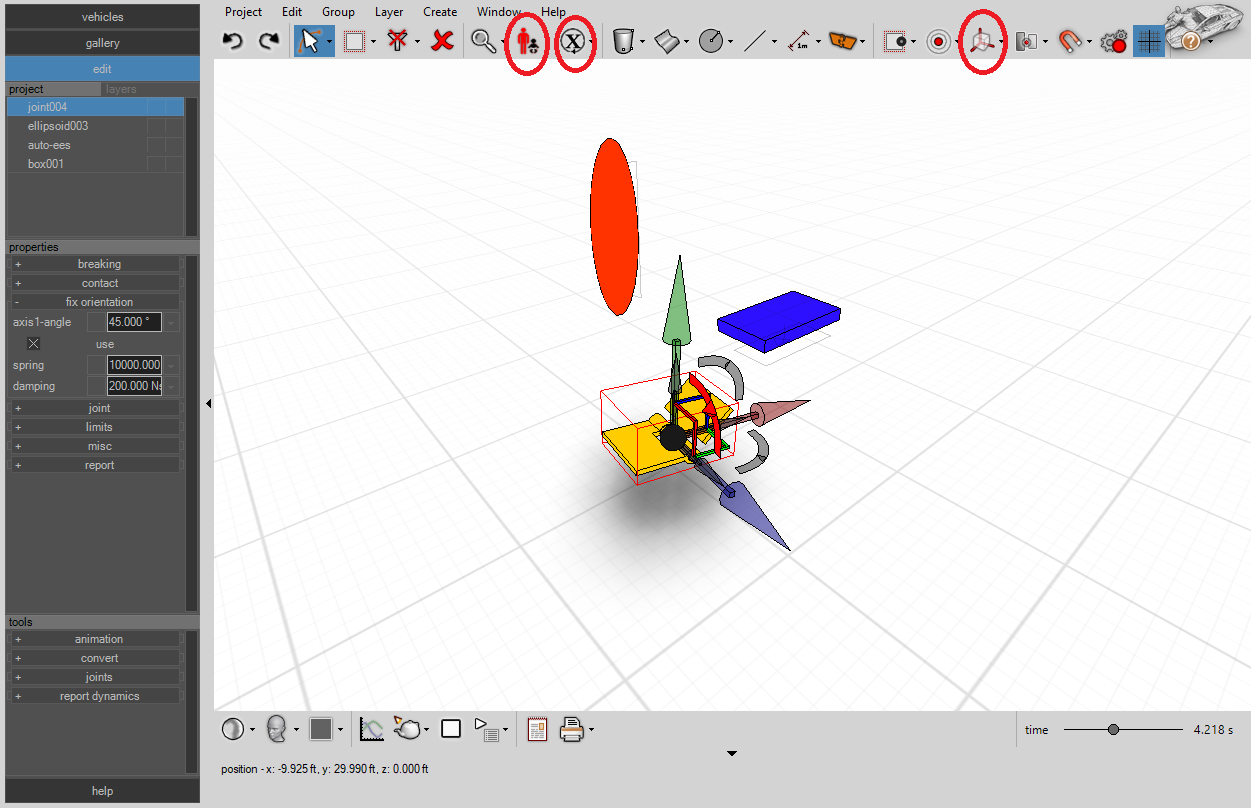Click the red magnet snap icon
The height and width of the screenshot is (808, 1251).
(x=1070, y=41)
